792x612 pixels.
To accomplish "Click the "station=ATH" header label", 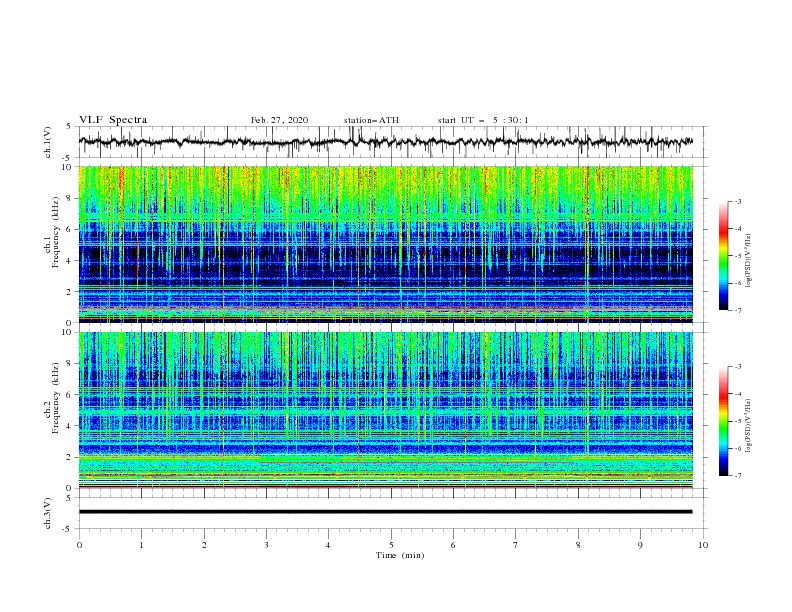I will 371,120.
